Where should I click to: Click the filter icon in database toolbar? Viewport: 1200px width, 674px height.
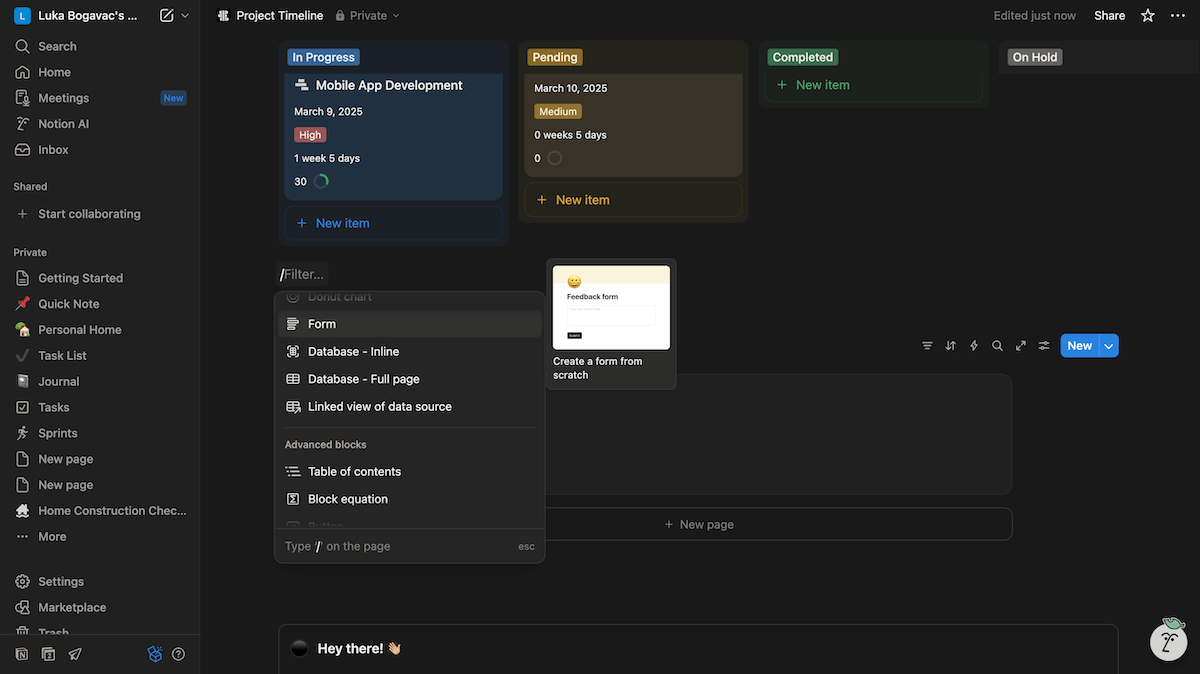point(927,346)
